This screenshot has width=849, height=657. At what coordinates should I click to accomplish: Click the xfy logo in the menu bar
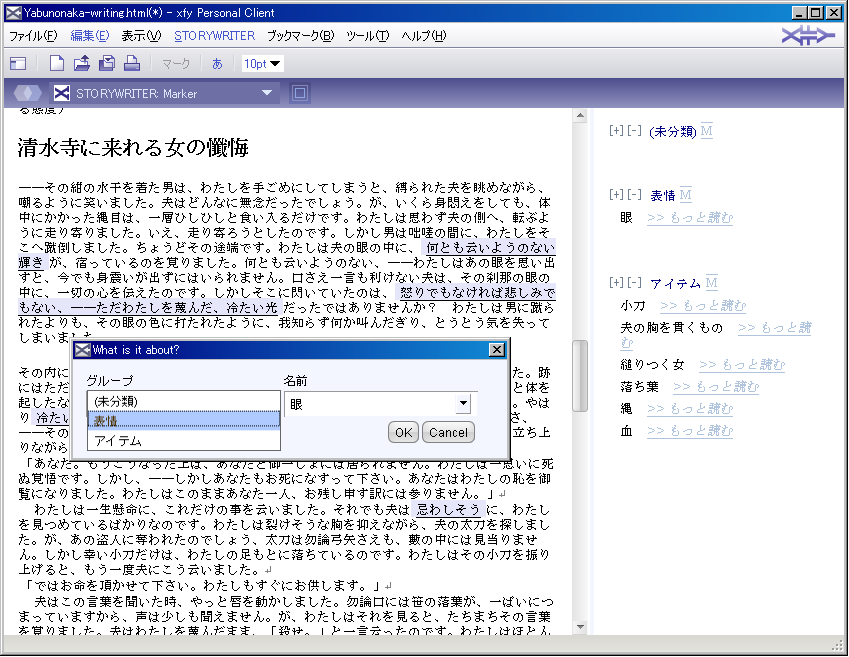[x=808, y=36]
